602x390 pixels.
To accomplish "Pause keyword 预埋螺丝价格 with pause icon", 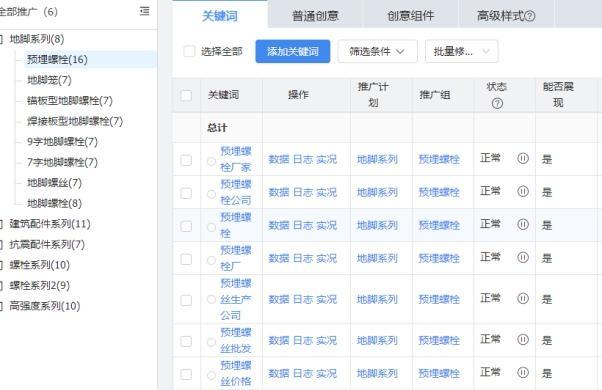I will [x=523, y=372].
